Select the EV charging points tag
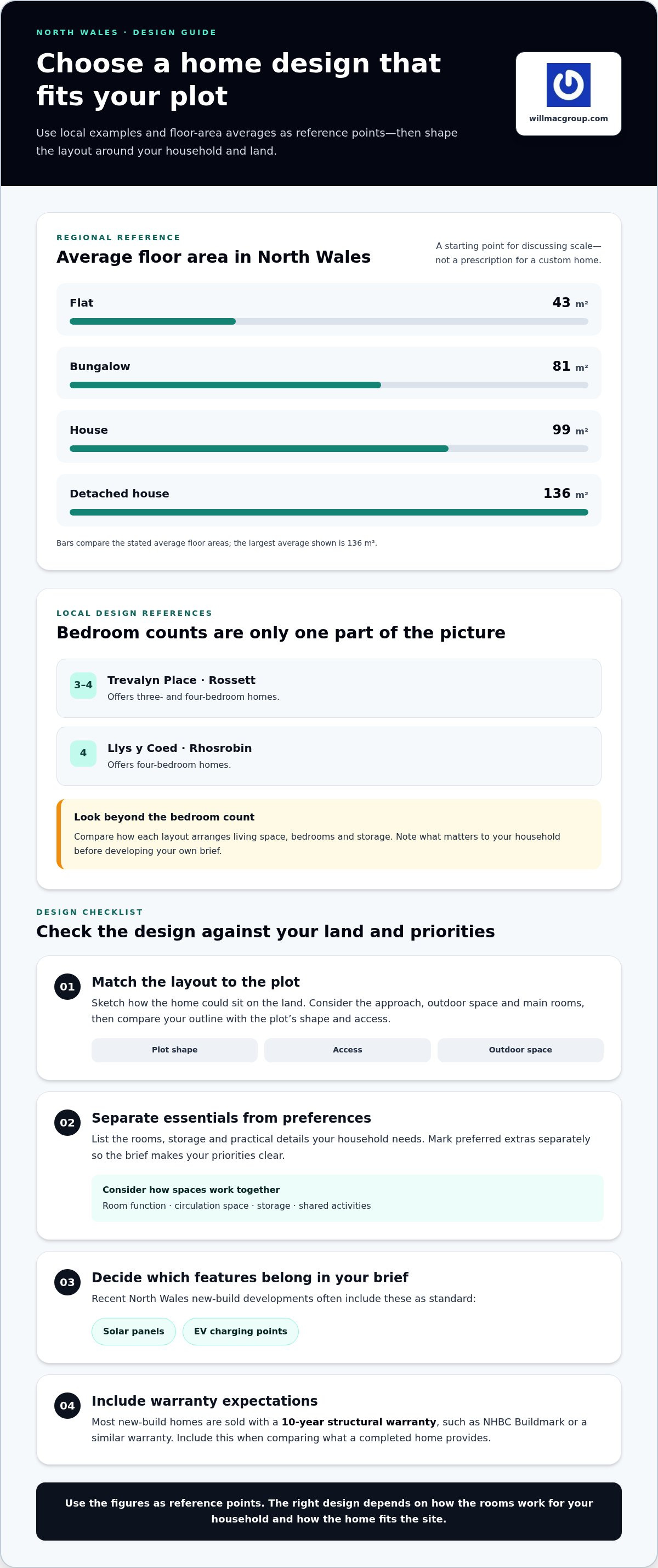658x1568 pixels. 240,1331
